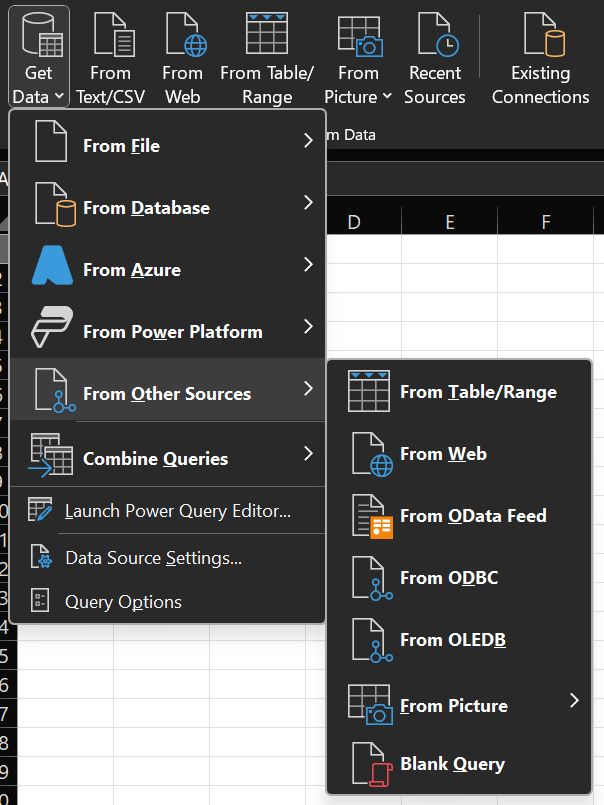Open Data Source Settings entry

[x=168, y=558]
